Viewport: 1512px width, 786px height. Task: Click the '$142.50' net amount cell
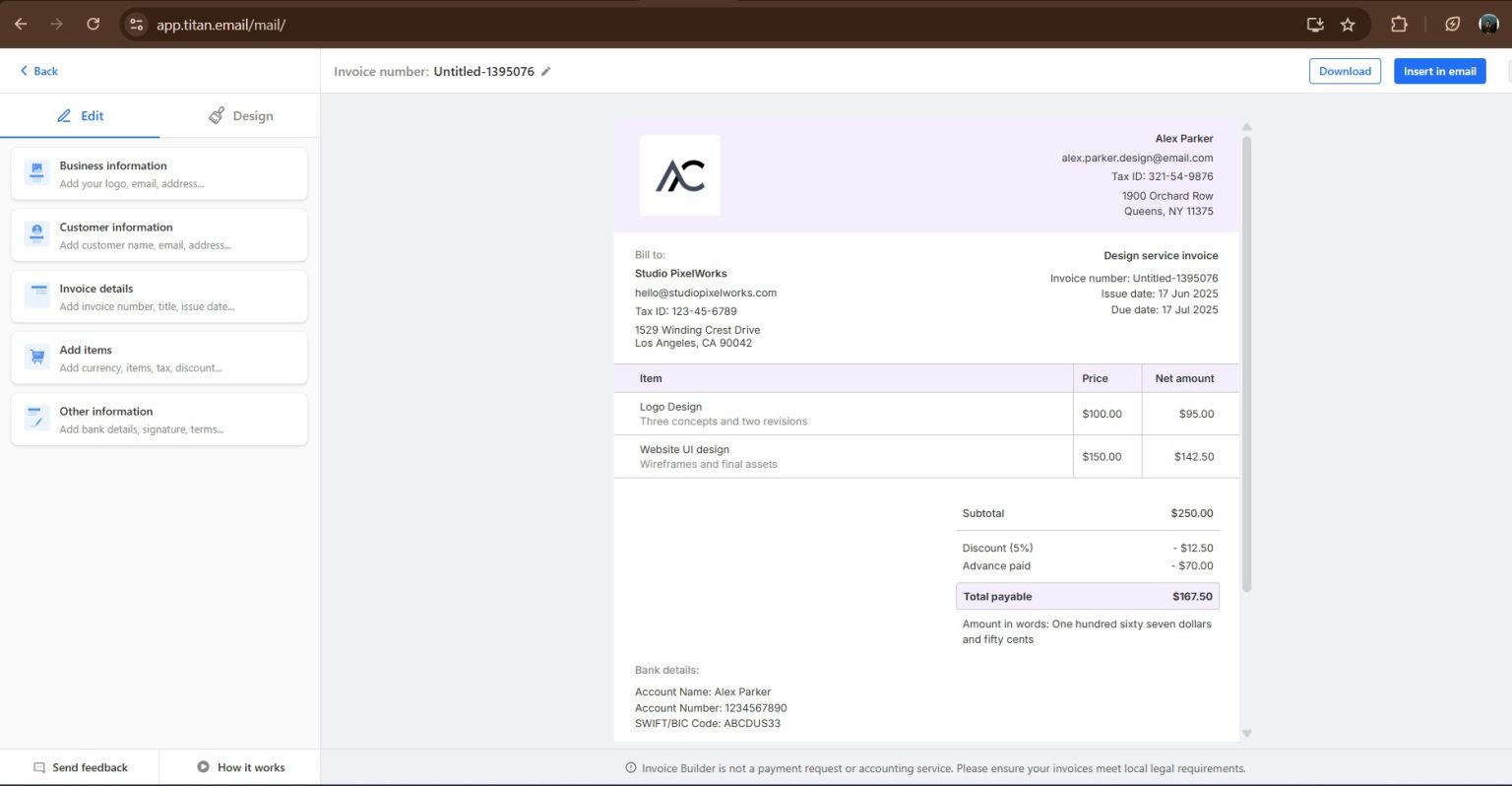click(x=1191, y=456)
